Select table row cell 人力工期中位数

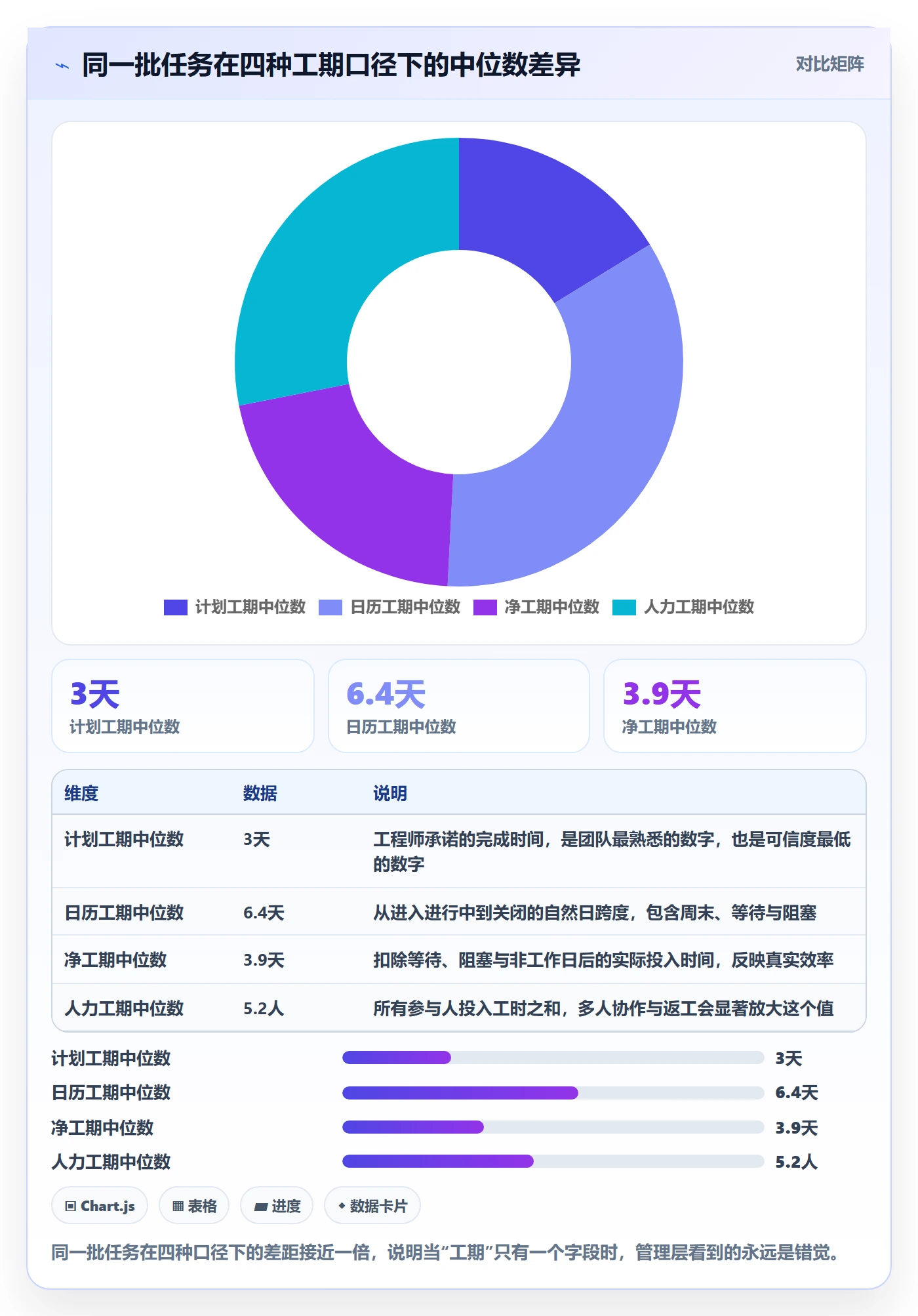[x=124, y=1008]
